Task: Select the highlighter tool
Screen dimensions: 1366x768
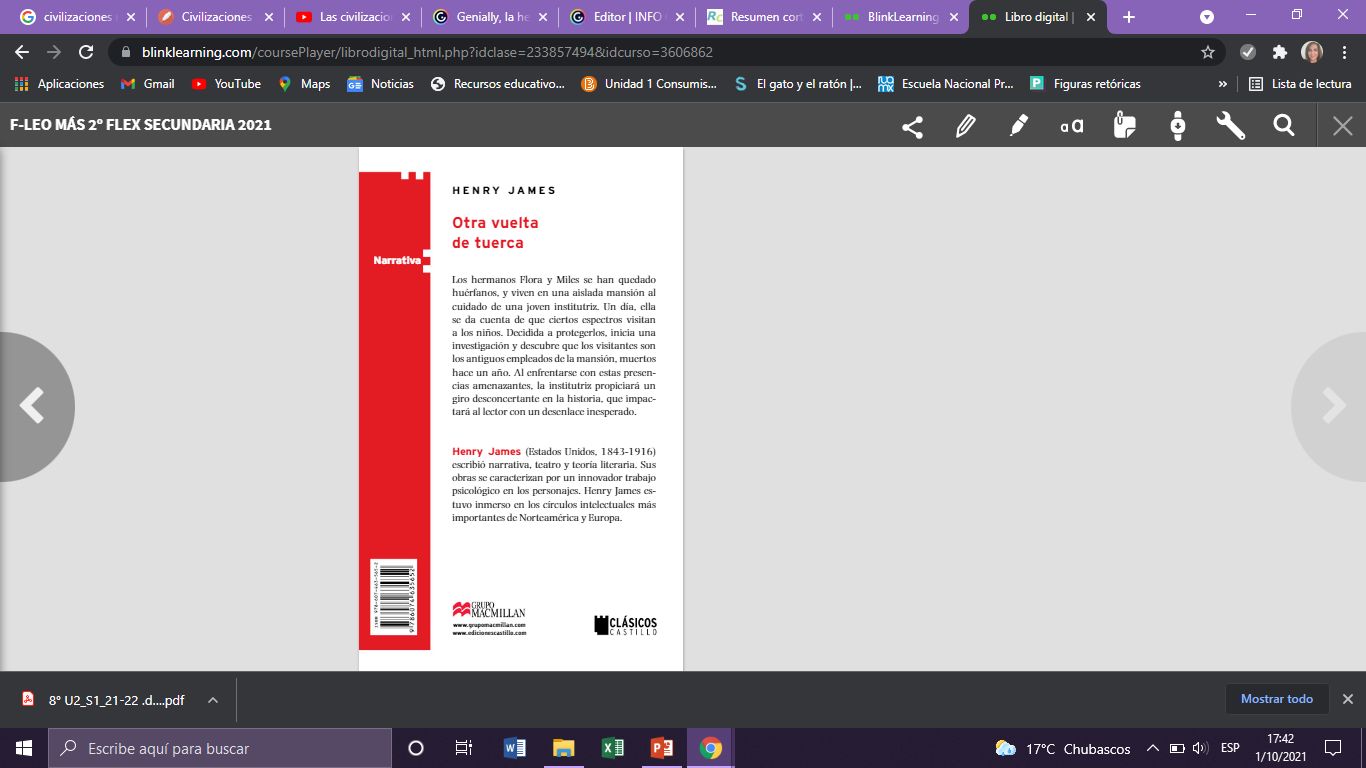Action: [1018, 125]
